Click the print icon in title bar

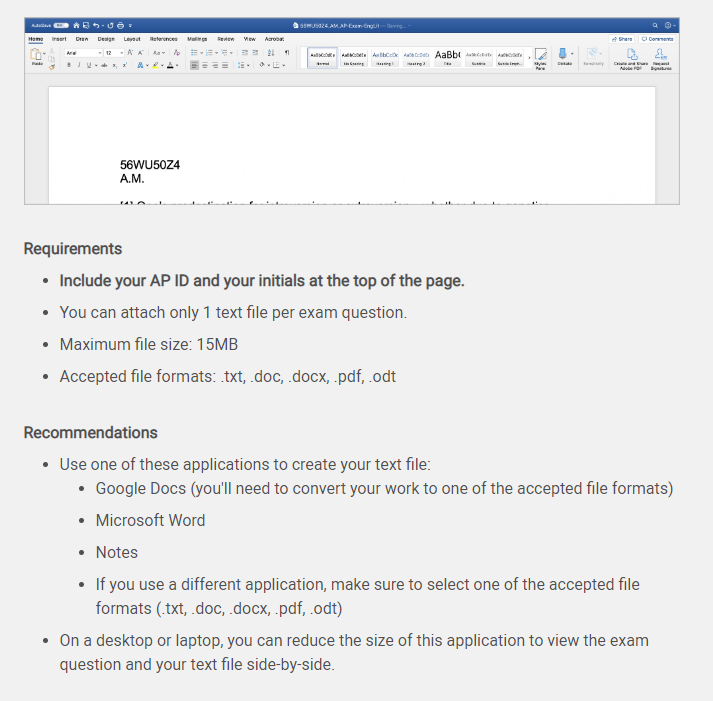point(121,25)
